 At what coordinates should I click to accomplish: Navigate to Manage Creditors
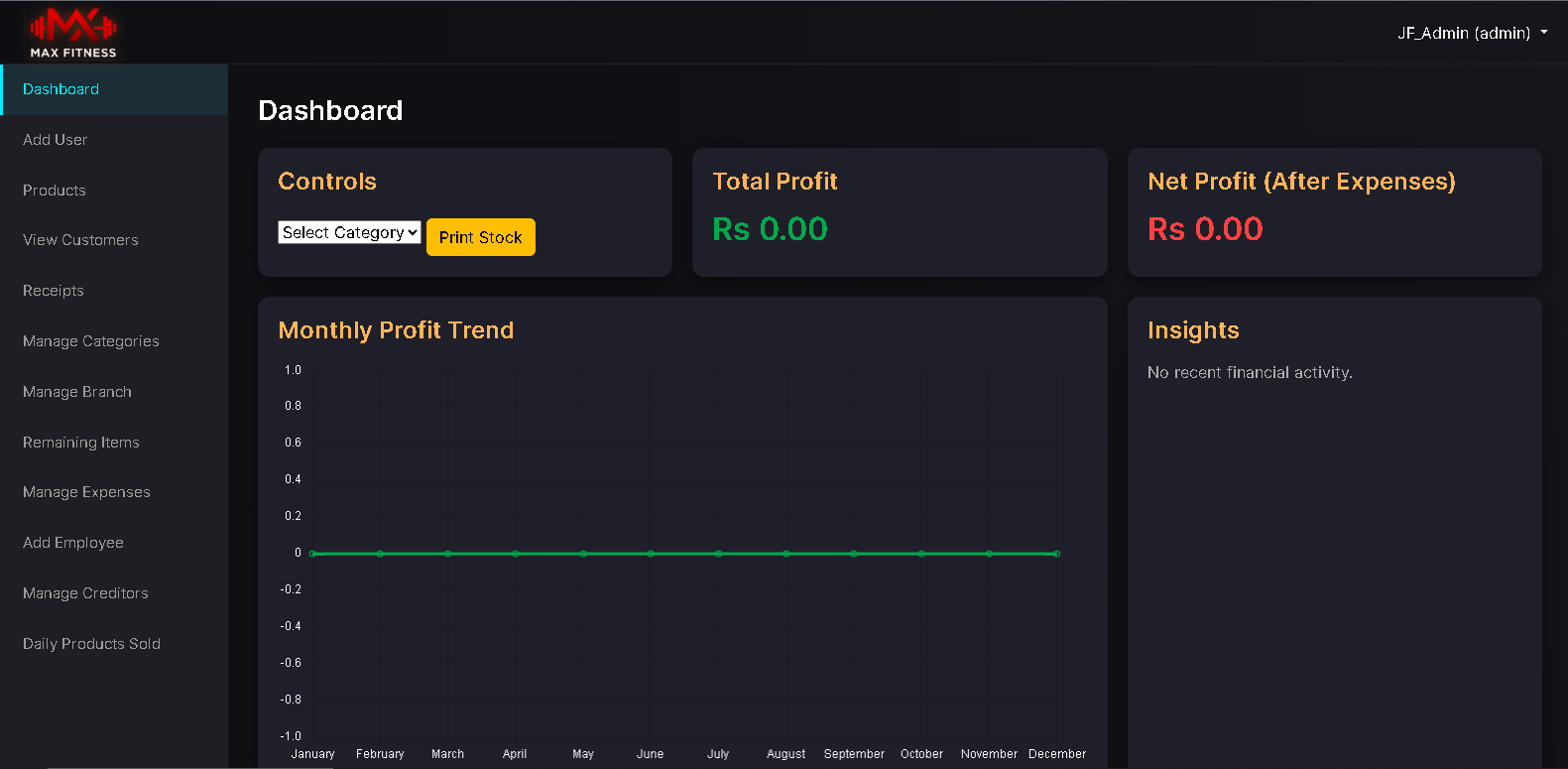click(x=85, y=593)
